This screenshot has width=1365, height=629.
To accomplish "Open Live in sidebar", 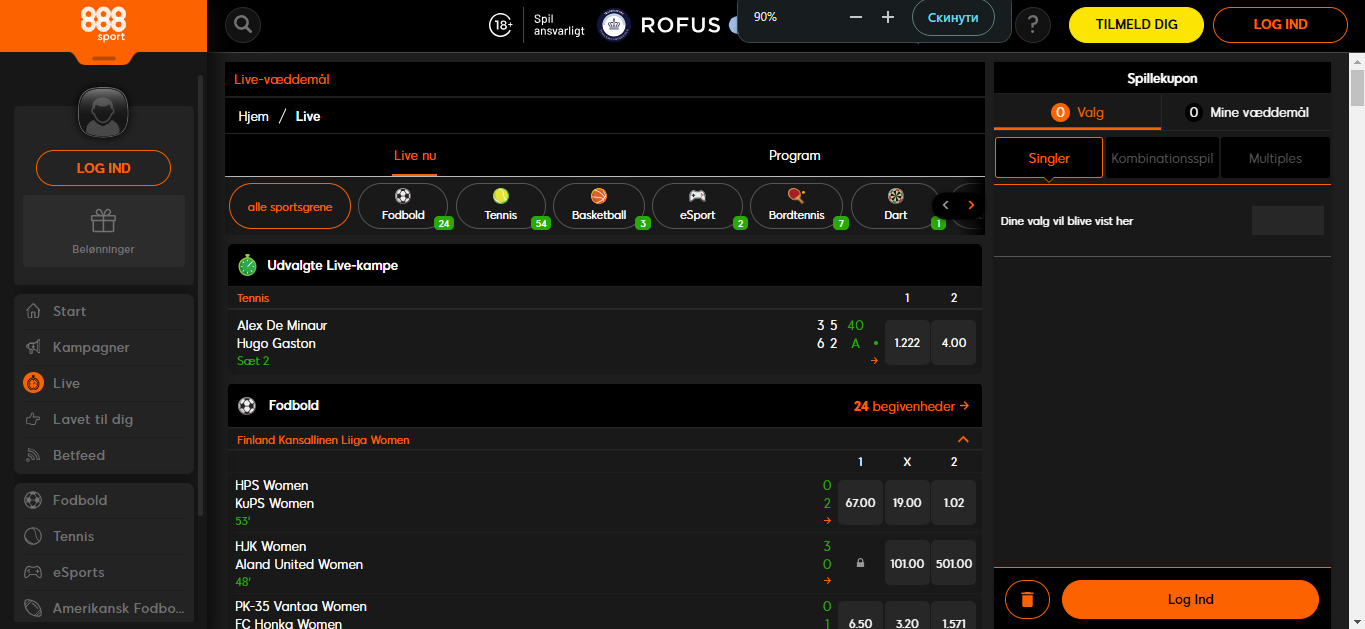I will [x=104, y=383].
